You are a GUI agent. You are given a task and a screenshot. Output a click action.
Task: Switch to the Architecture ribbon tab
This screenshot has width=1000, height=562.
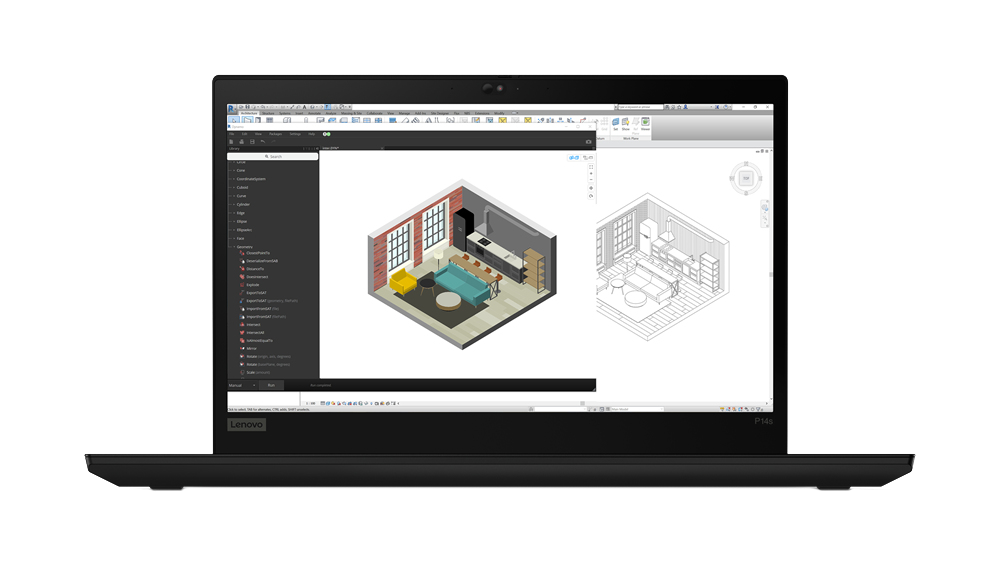248,113
